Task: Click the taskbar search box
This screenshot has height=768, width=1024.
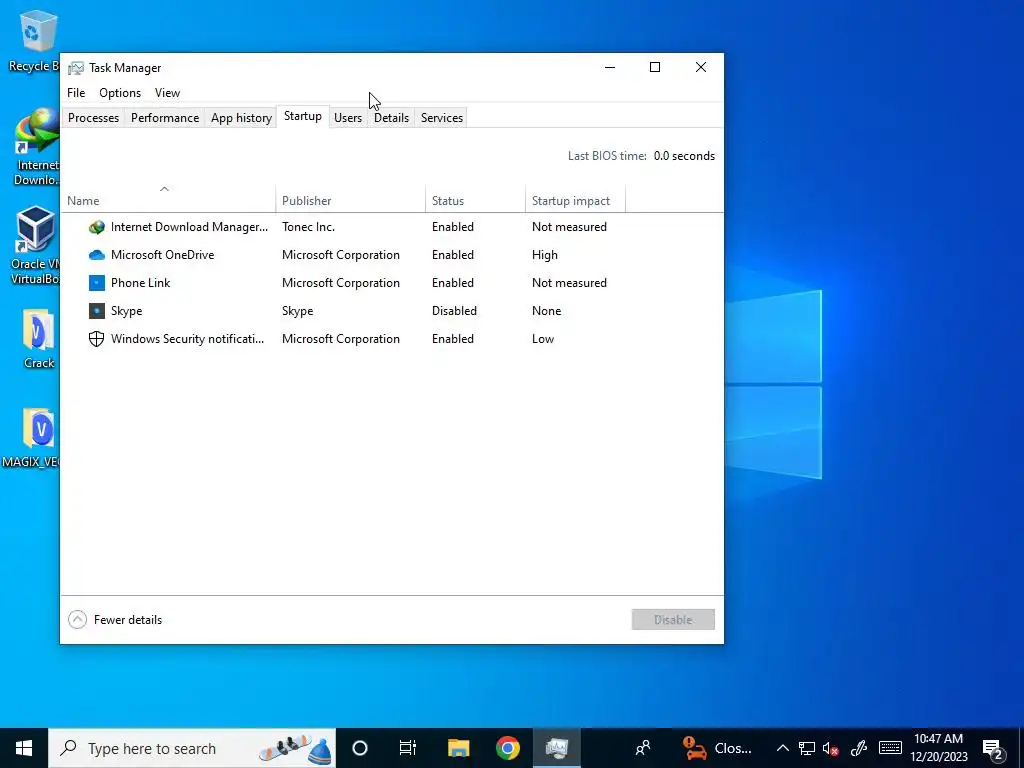Action: [192, 748]
